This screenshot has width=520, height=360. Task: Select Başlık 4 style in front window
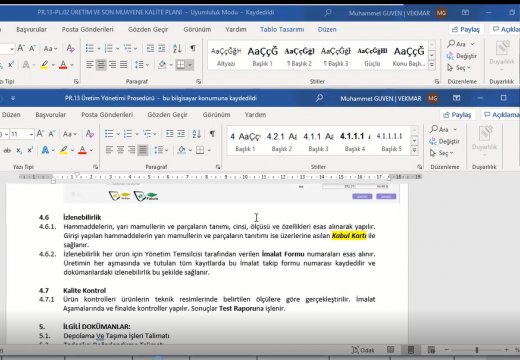pos(355,142)
